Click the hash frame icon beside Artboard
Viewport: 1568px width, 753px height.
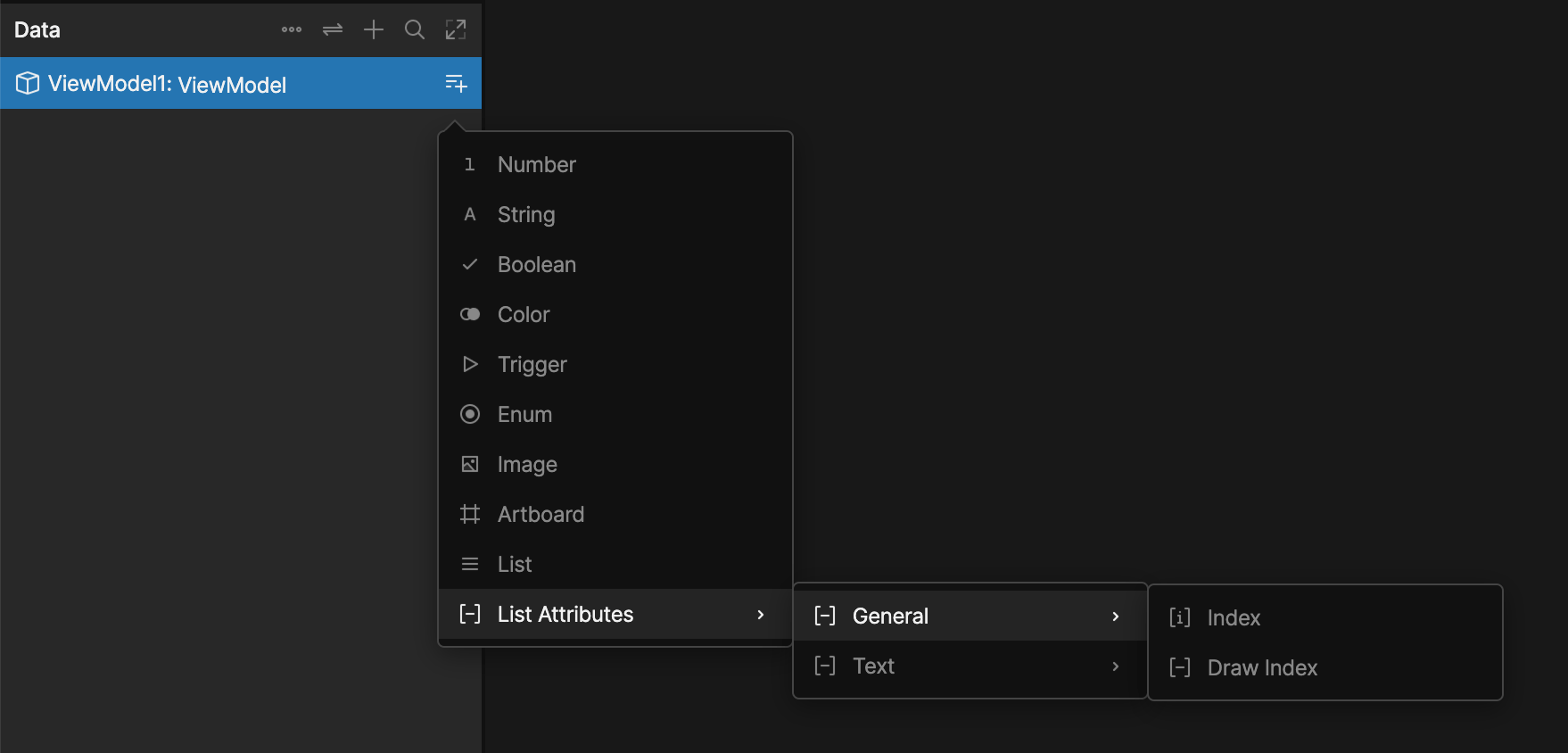tap(470, 514)
